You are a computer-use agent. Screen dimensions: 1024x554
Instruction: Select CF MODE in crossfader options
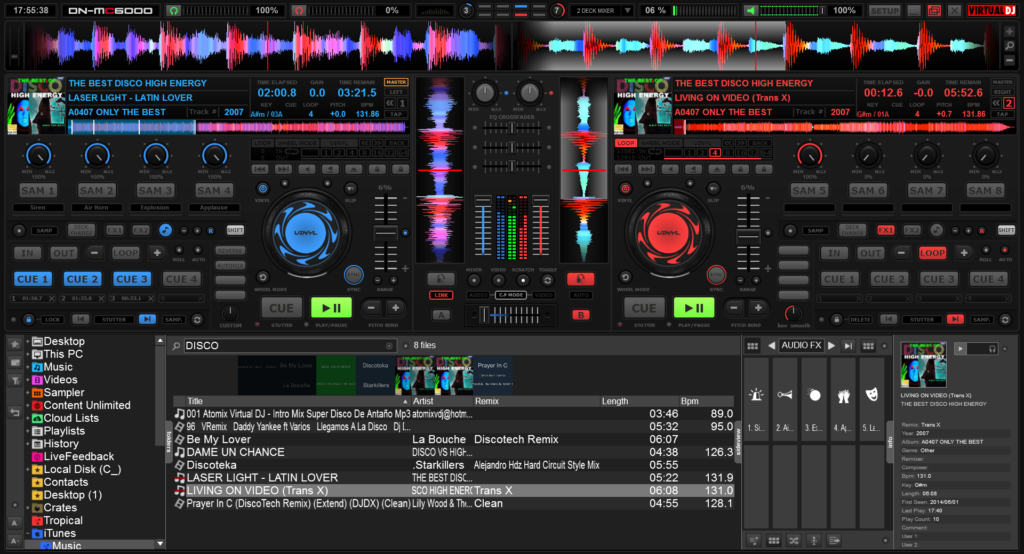[x=511, y=295]
